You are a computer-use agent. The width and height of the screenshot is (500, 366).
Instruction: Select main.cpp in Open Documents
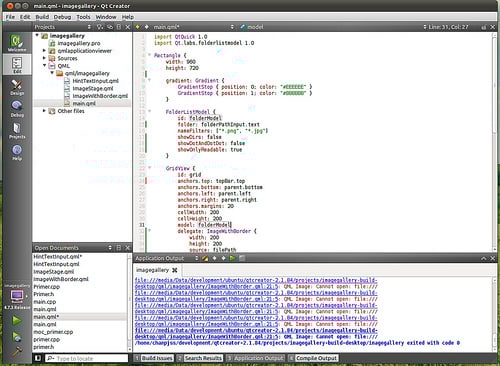[45, 302]
